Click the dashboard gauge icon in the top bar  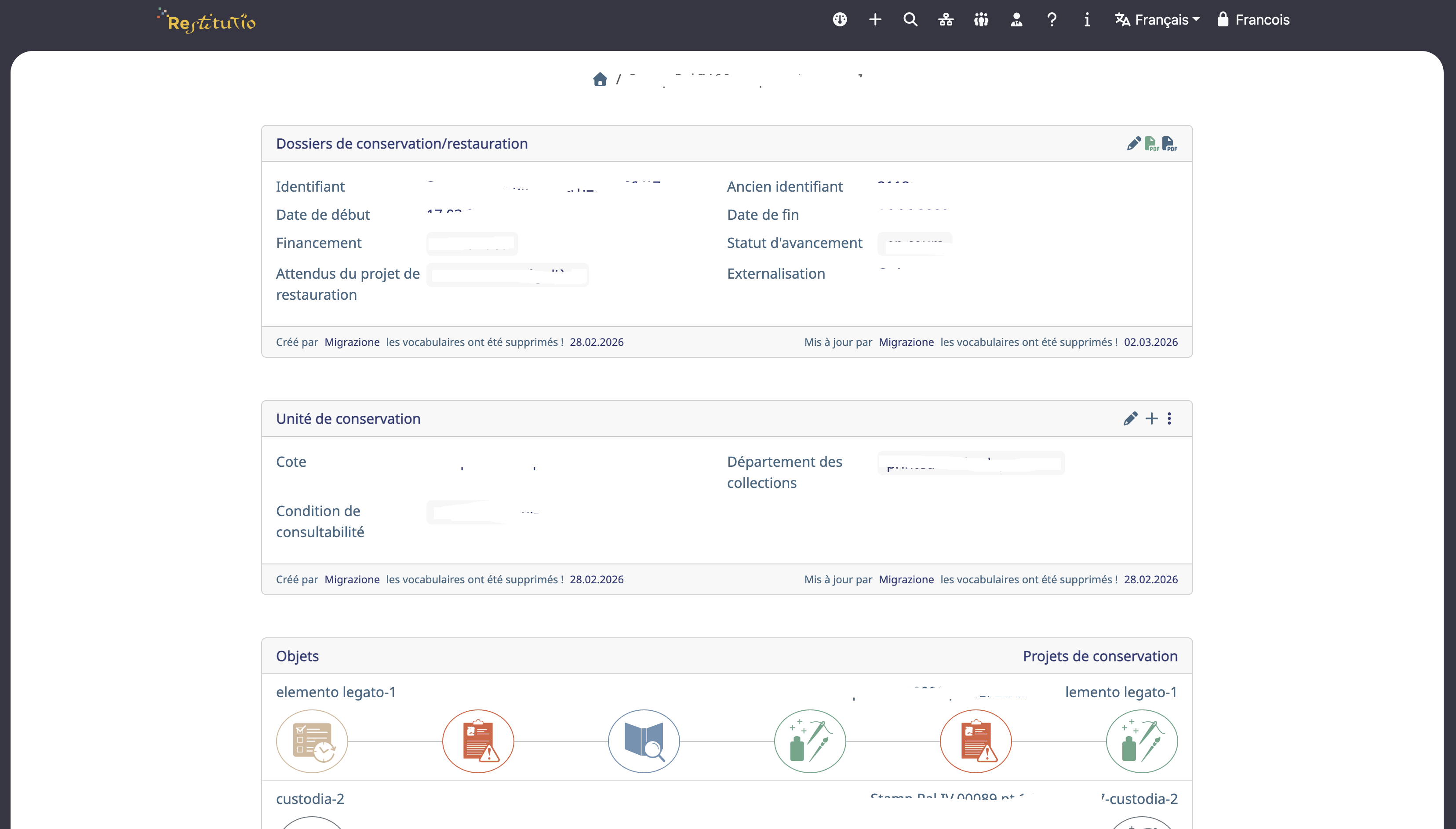click(839, 20)
